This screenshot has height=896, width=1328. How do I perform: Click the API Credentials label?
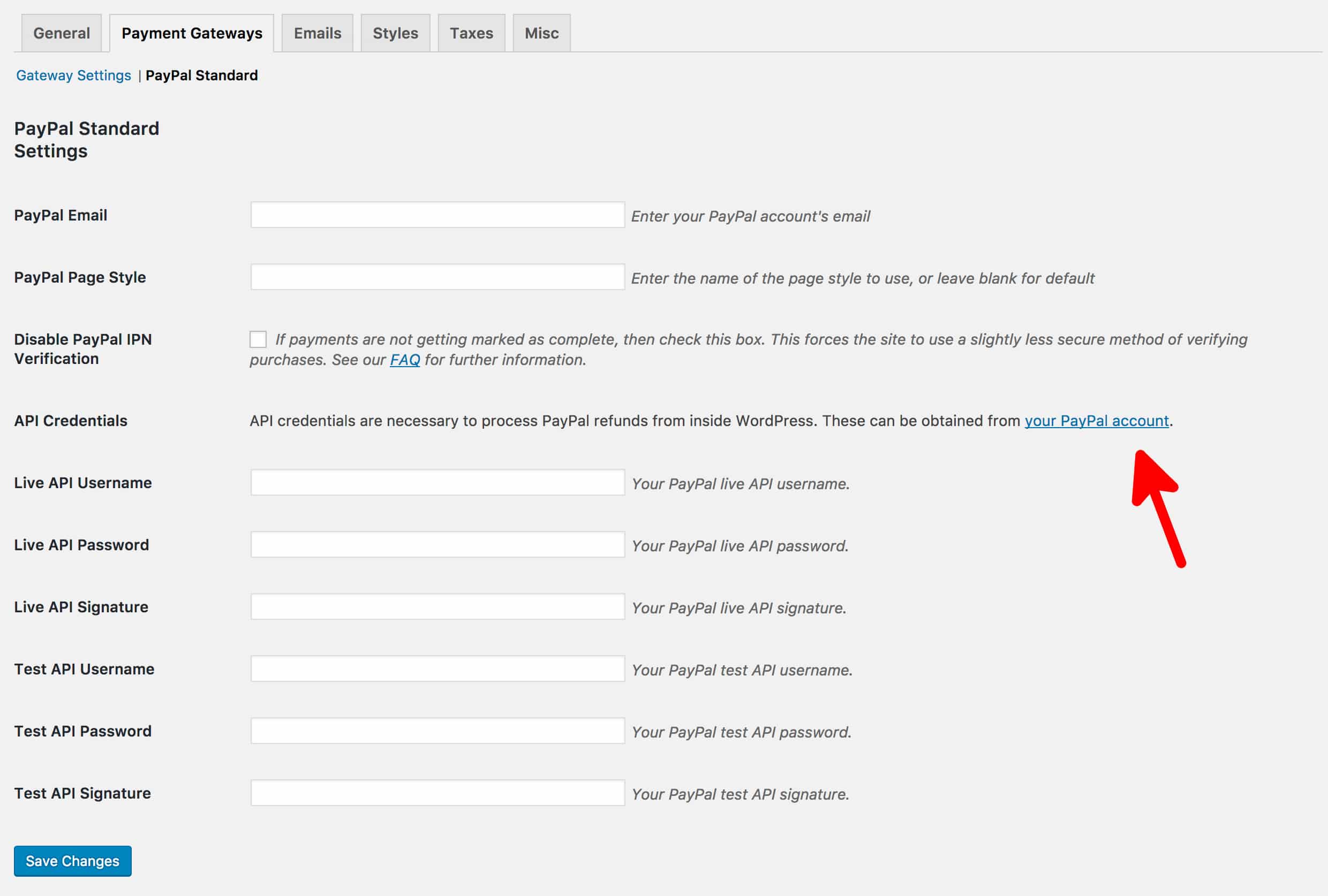tap(71, 421)
